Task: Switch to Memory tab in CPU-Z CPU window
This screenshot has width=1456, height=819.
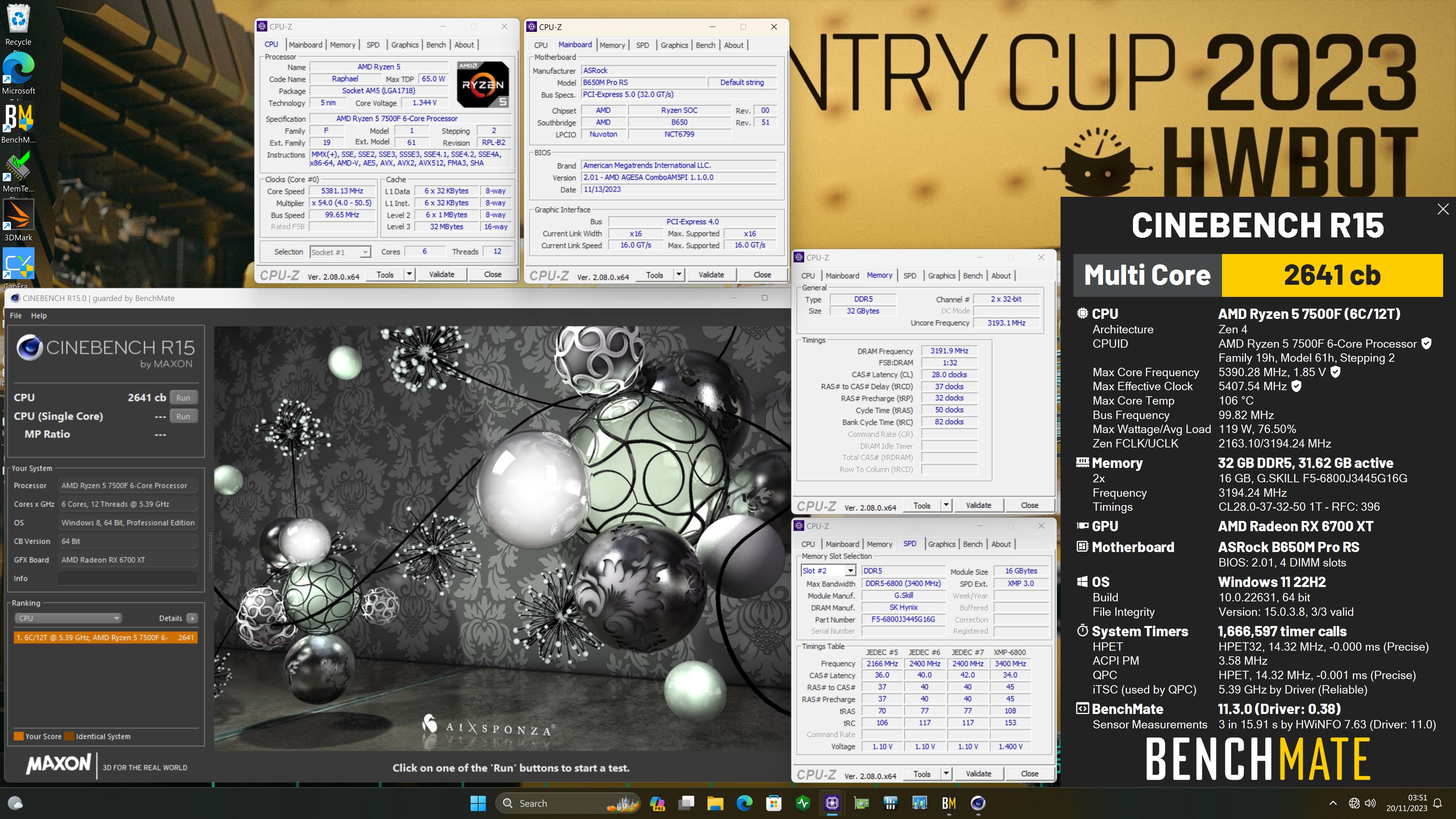Action: pos(342,45)
